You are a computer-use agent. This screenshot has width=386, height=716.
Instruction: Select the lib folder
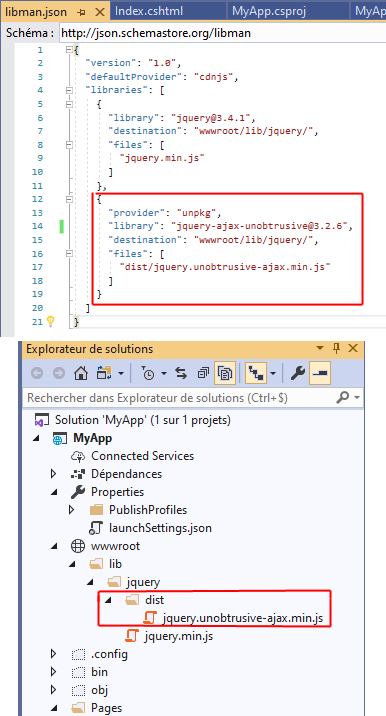(x=115, y=563)
